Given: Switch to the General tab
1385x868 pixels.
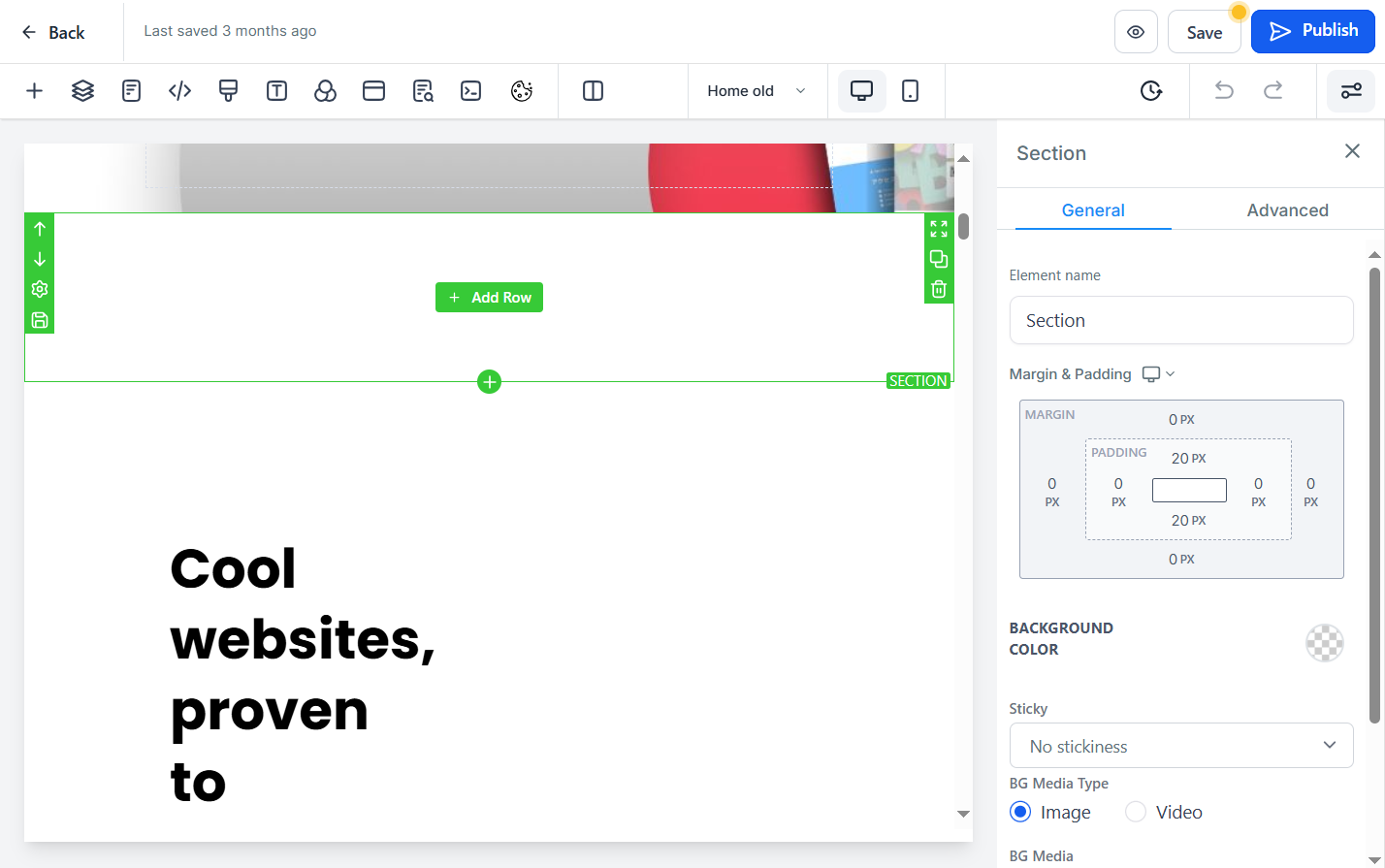Looking at the screenshot, I should click(1093, 210).
